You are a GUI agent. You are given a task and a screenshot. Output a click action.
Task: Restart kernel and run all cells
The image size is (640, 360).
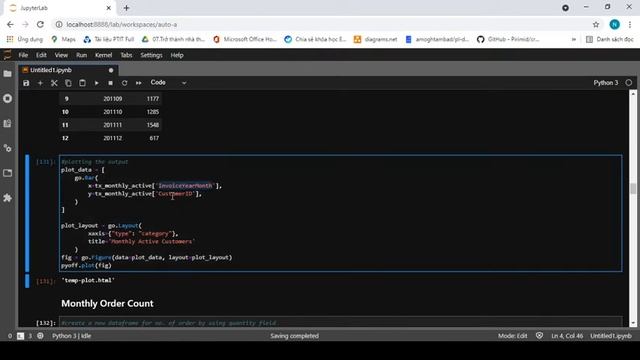pyautogui.click(x=138, y=83)
